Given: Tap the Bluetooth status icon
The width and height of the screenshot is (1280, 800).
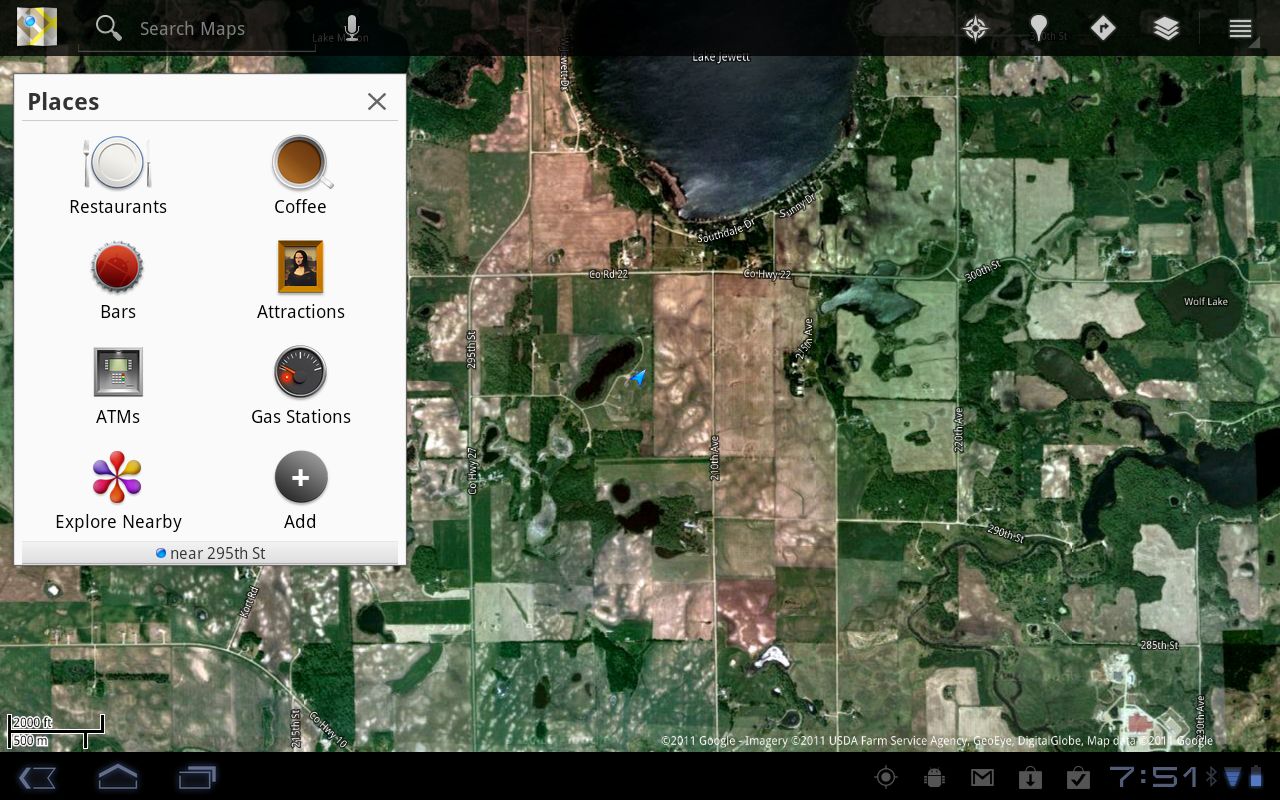Looking at the screenshot, I should click(x=1211, y=777).
